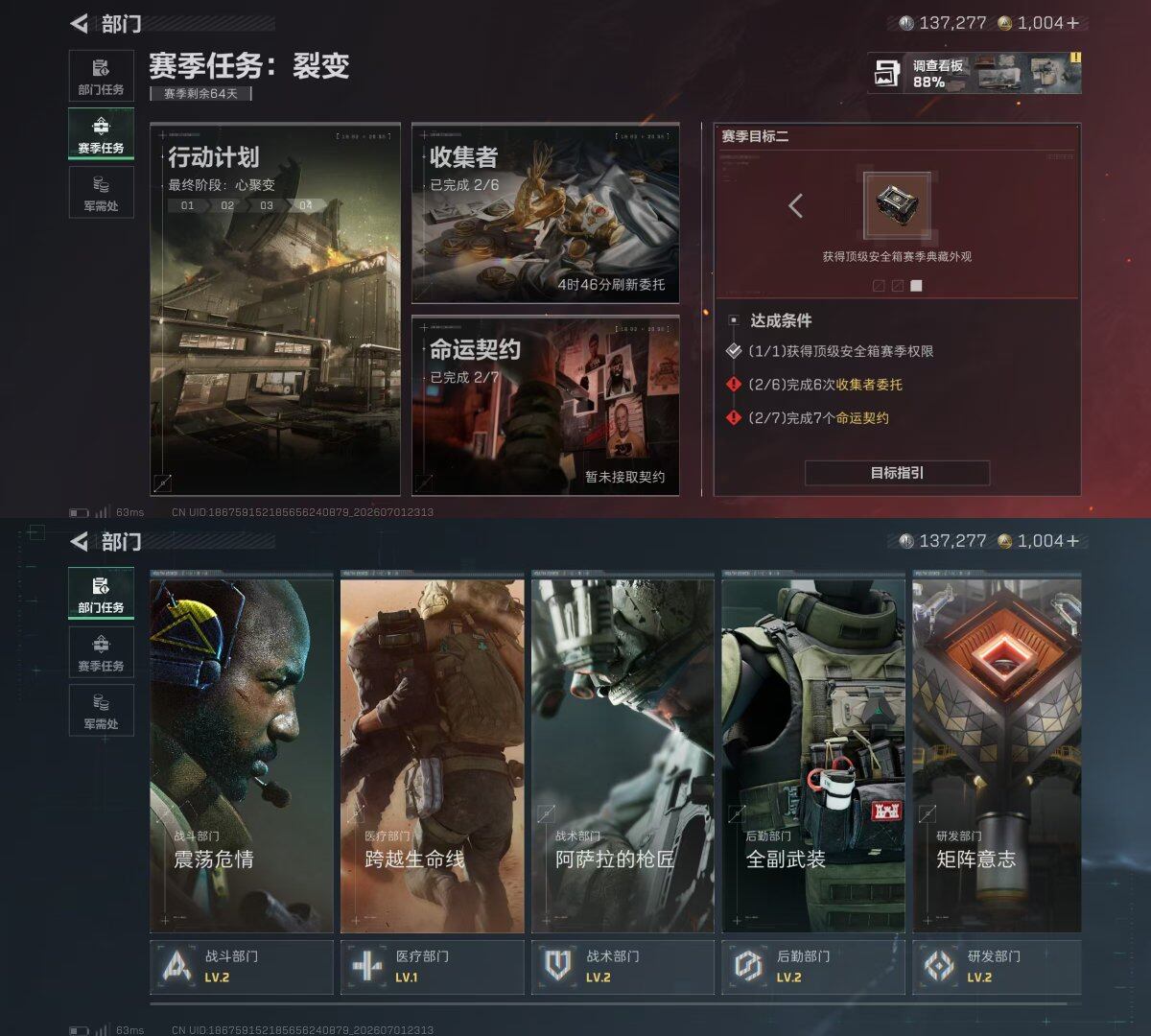This screenshot has width=1151, height=1036.
Task: Open the 战术部门 LV.2 button
Action: [x=622, y=967]
